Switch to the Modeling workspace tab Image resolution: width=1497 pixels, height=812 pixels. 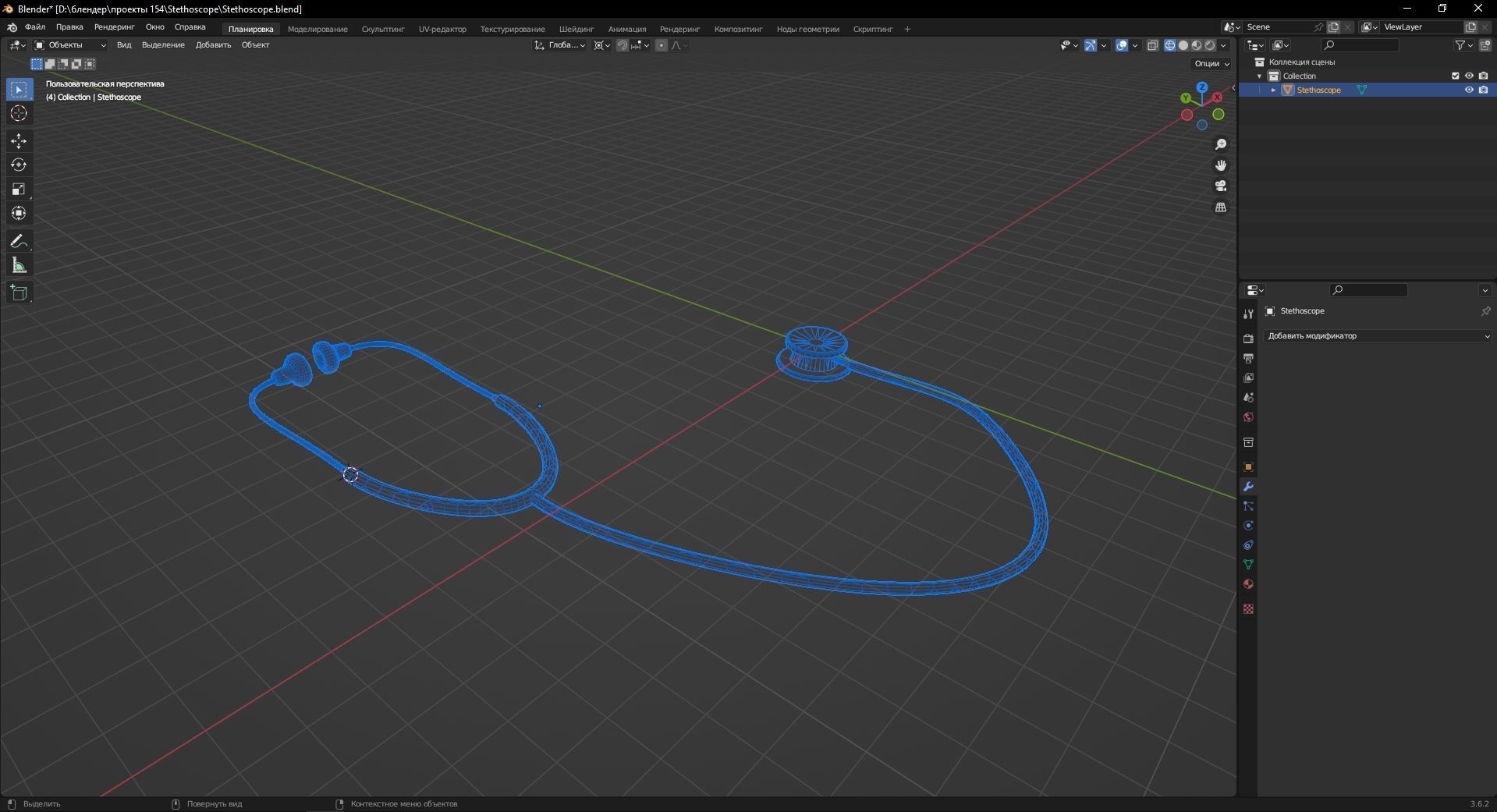[317, 29]
